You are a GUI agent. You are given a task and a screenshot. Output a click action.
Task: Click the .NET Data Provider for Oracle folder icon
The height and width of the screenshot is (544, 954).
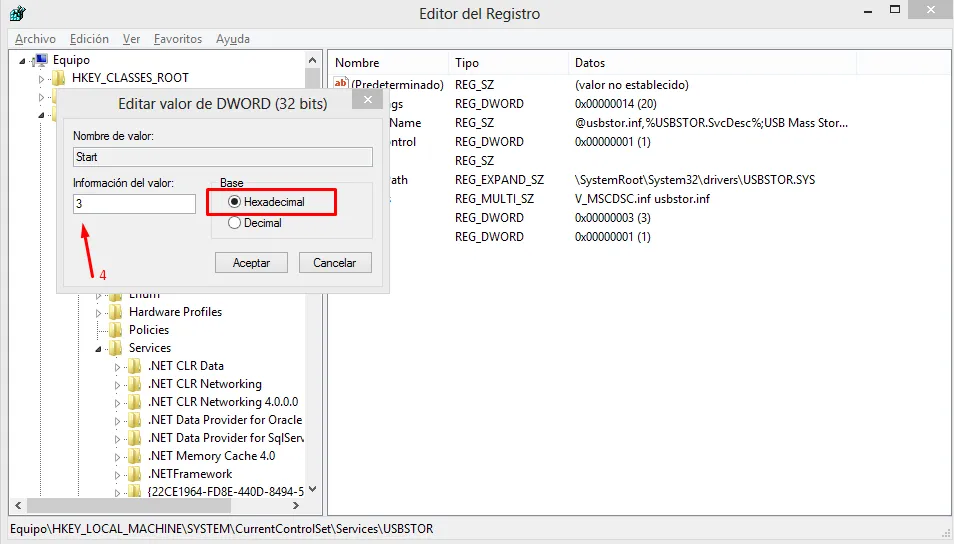pos(134,420)
